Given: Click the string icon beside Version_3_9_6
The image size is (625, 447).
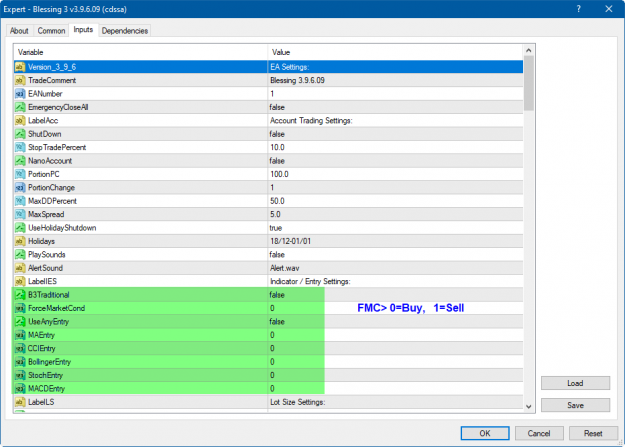Looking at the screenshot, I should point(20,67).
